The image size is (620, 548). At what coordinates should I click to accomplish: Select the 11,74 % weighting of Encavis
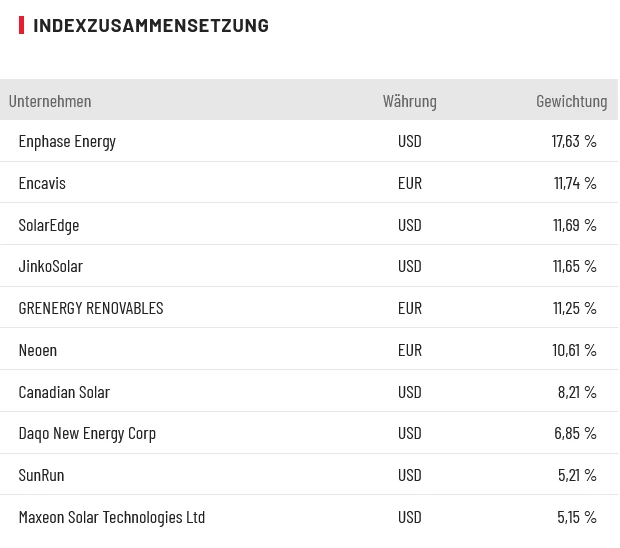tap(575, 183)
